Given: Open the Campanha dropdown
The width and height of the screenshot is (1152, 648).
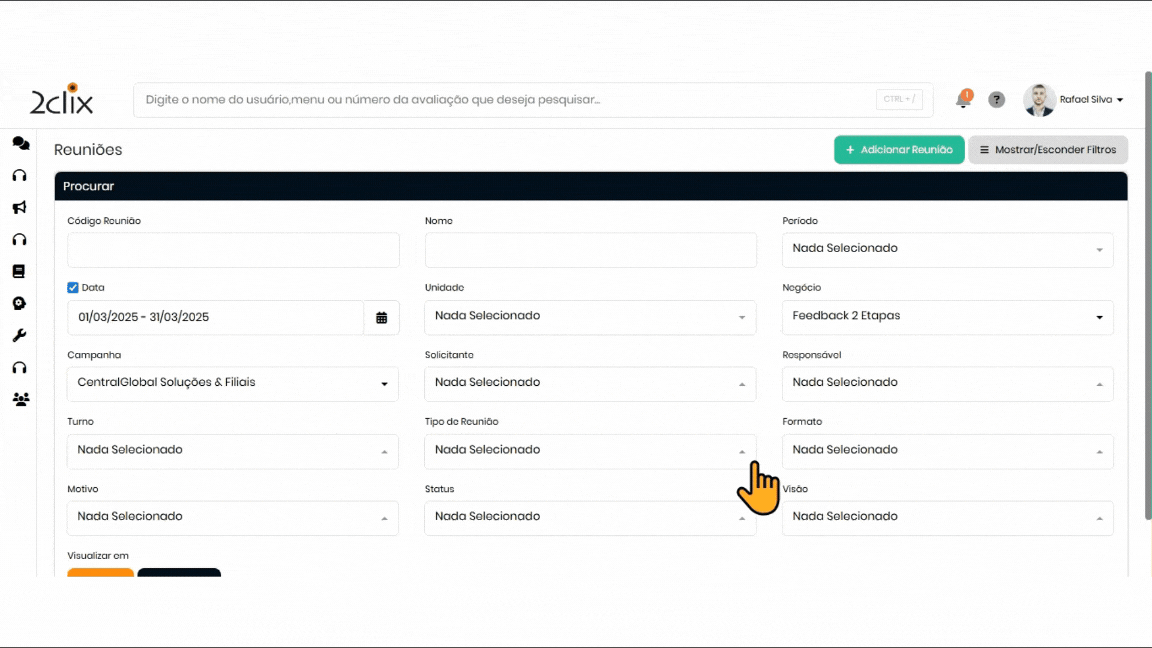Looking at the screenshot, I should tap(232, 383).
